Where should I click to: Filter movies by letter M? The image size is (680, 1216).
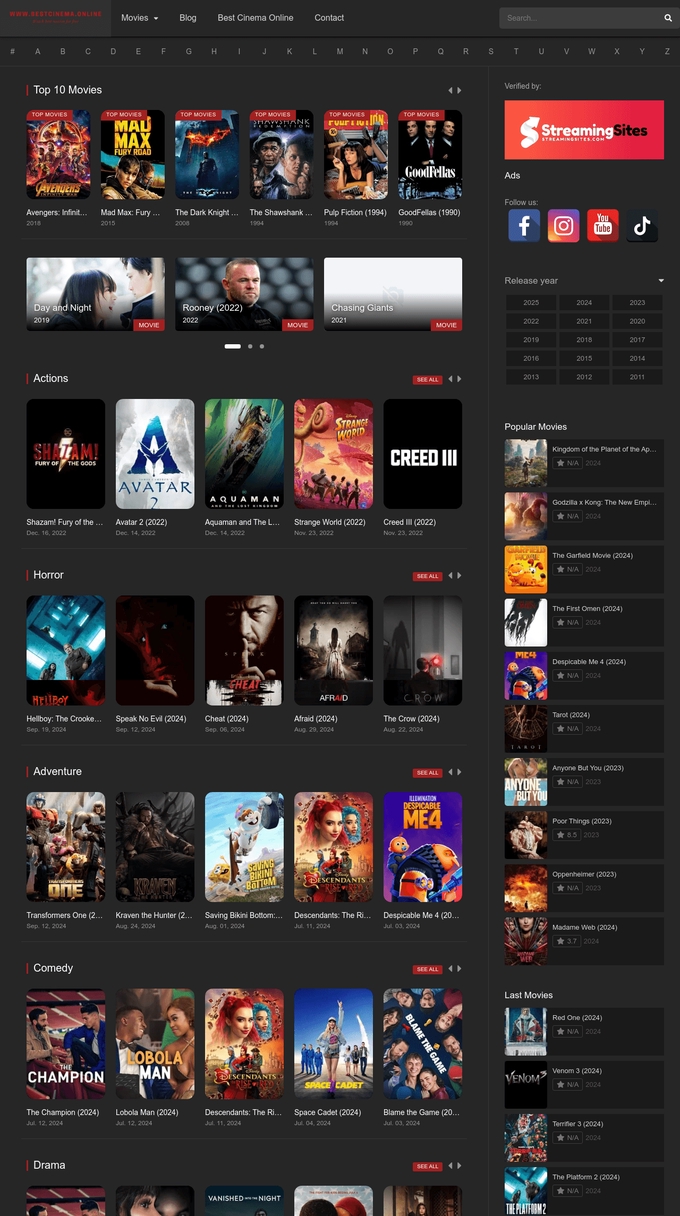[x=340, y=51]
